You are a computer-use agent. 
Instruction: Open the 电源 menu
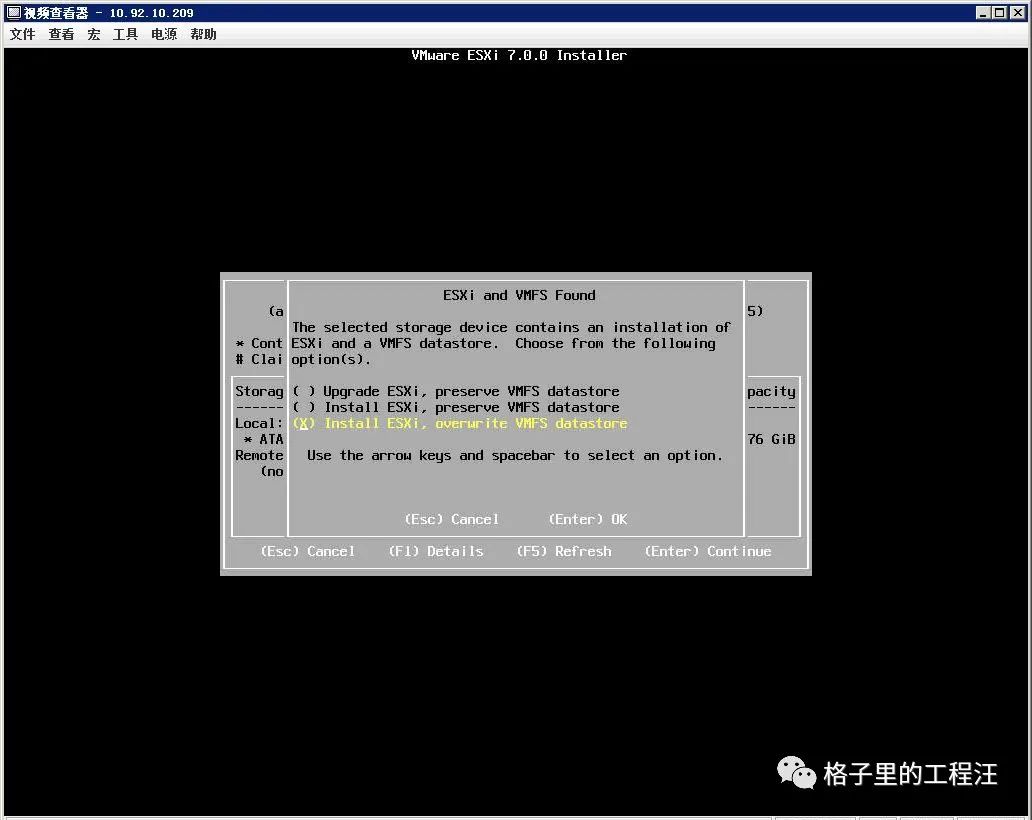pos(164,34)
